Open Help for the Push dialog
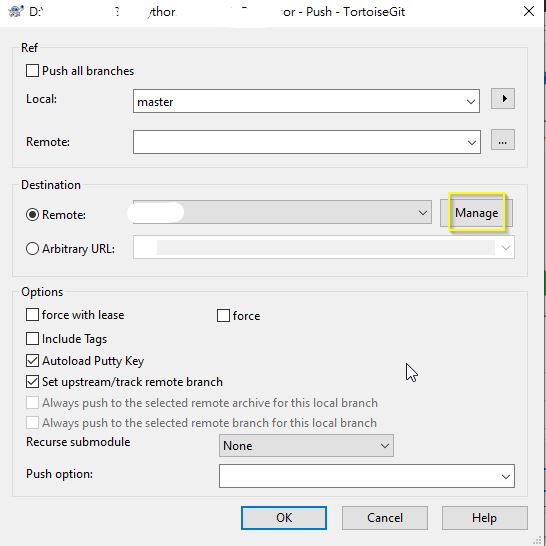This screenshot has width=546, height=546. [x=484, y=518]
